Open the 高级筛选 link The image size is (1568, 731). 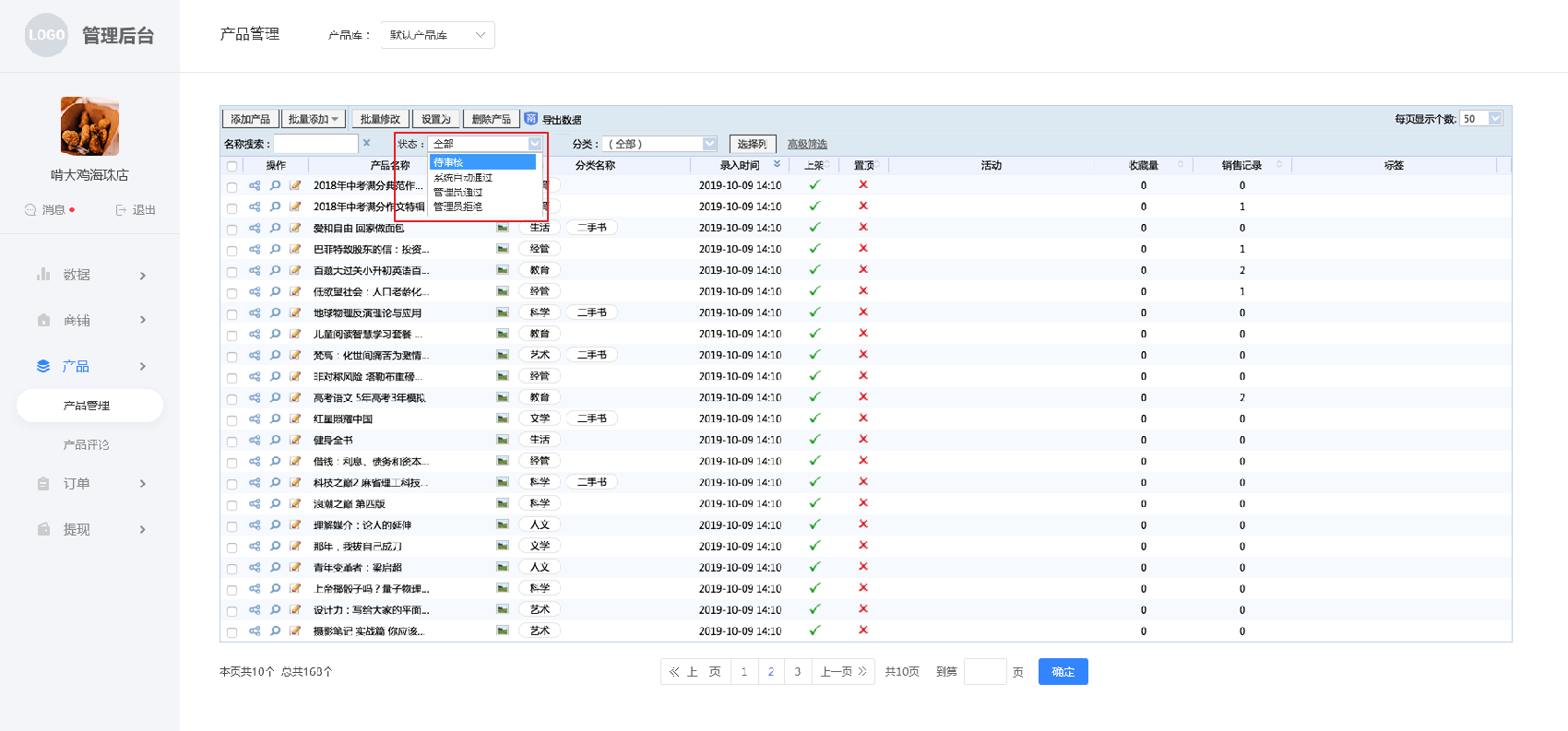tap(807, 144)
